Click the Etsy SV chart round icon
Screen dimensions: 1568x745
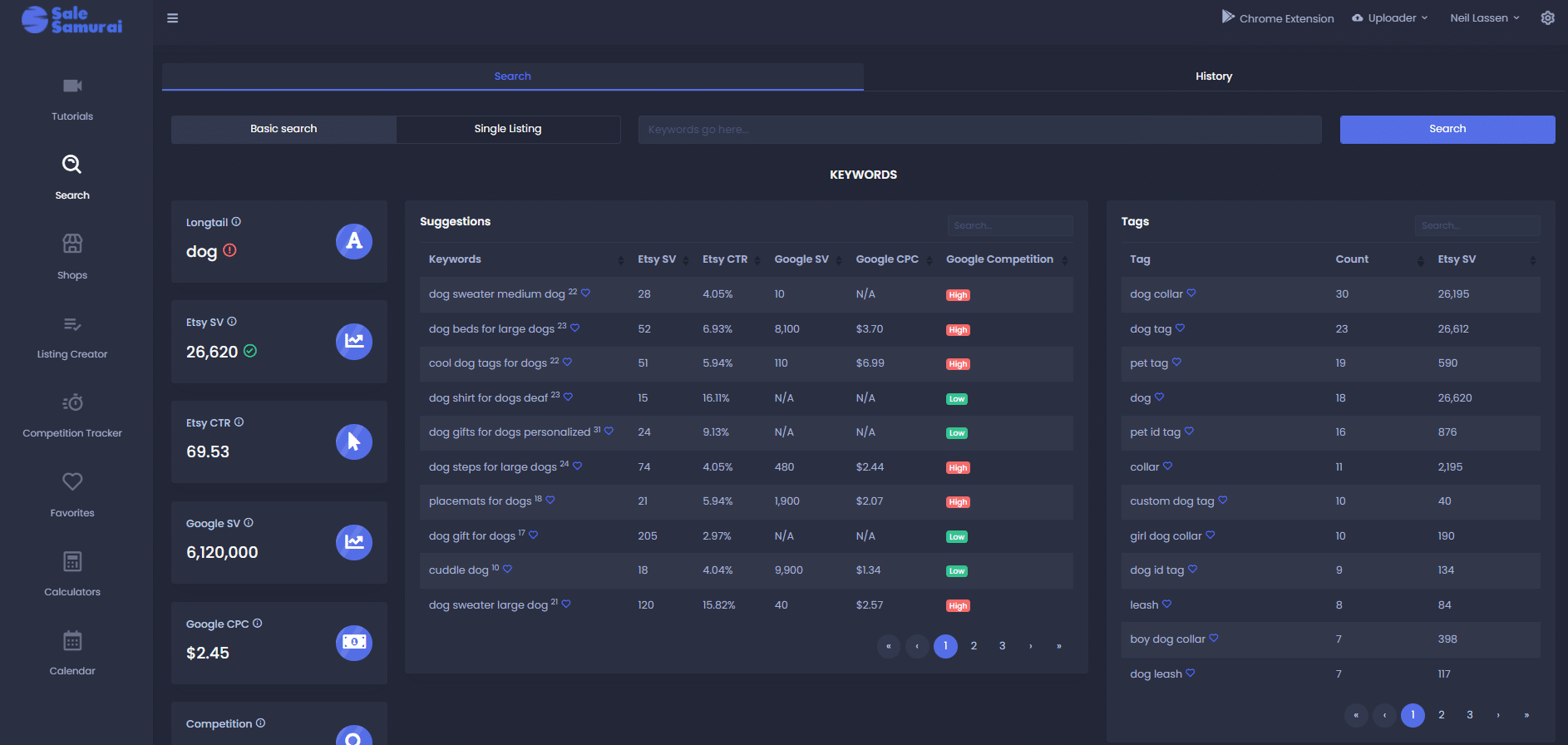point(354,342)
